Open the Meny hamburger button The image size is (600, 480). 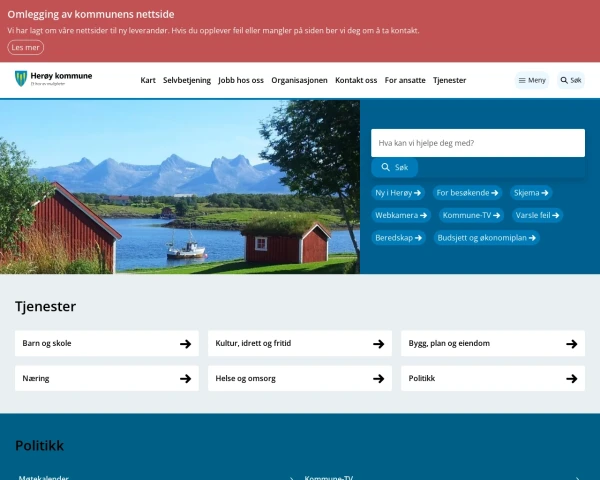[x=532, y=80]
